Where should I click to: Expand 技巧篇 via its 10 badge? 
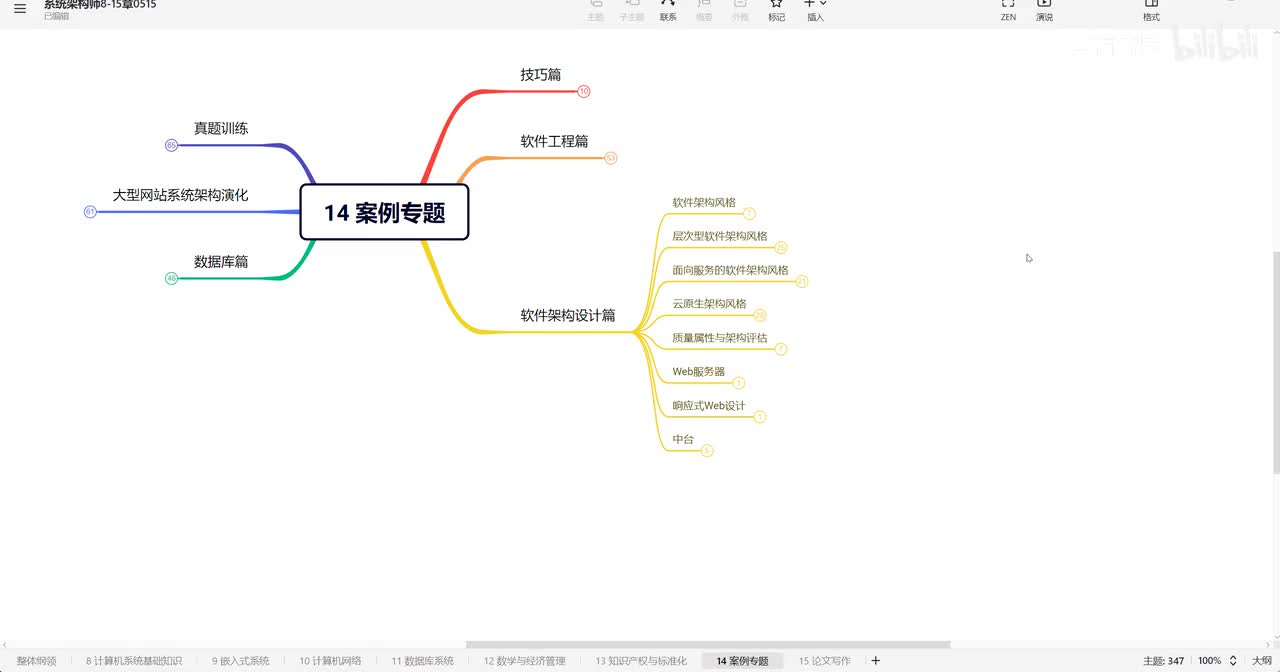pos(584,91)
